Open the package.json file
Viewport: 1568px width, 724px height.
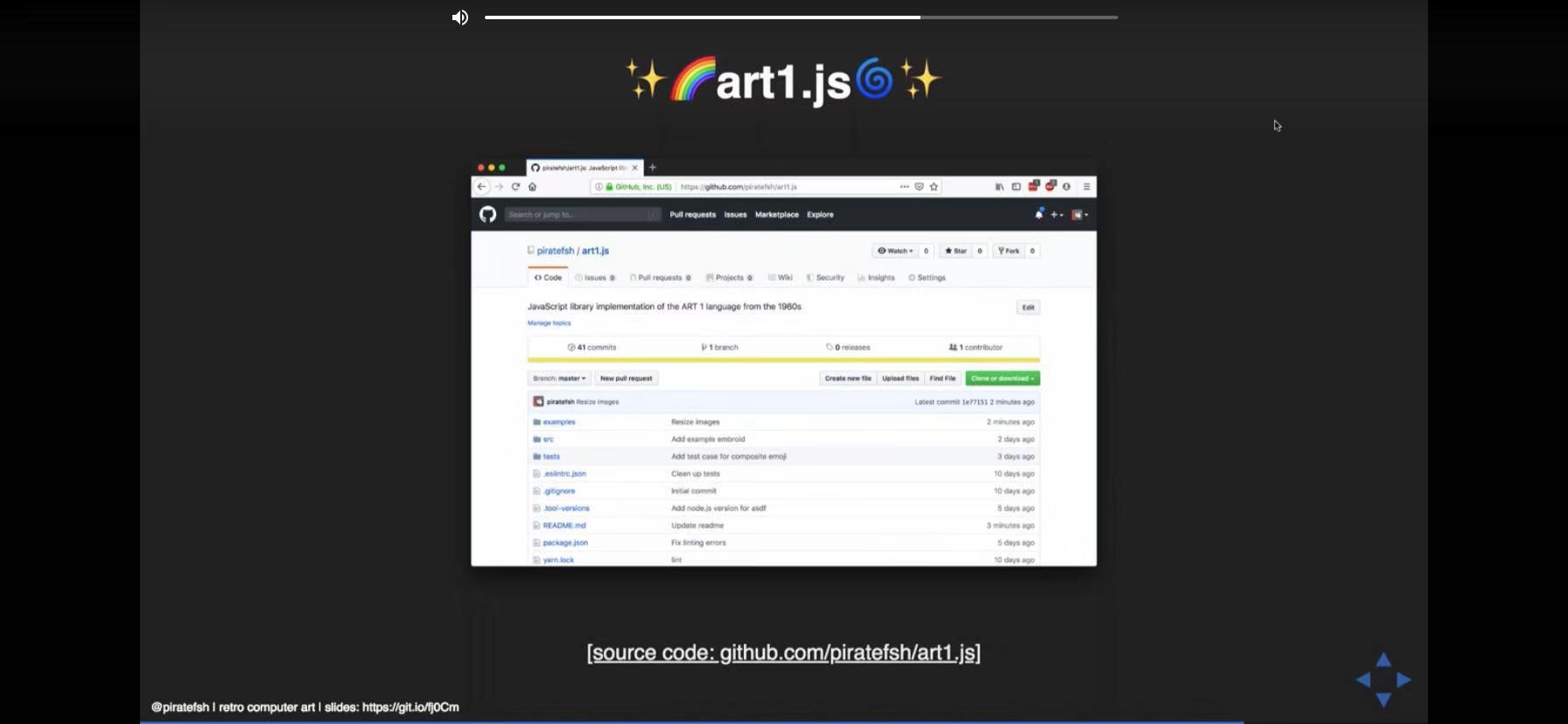point(565,543)
